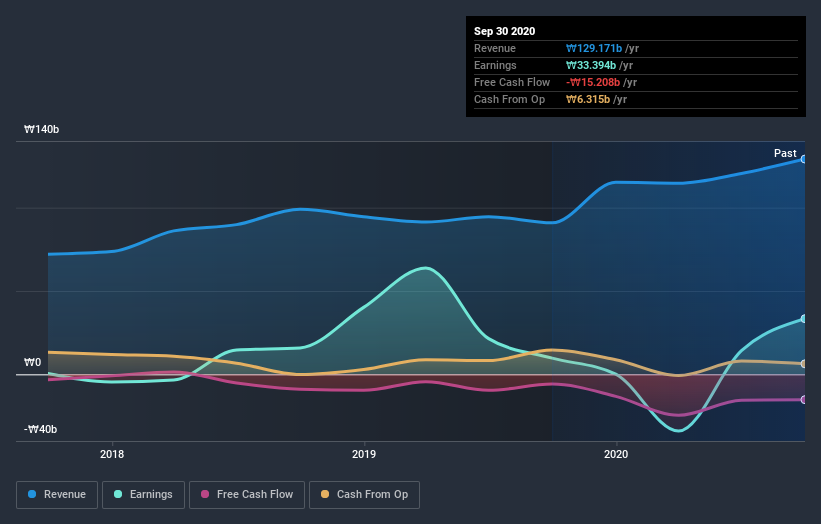Screen dimensions: 821x524
Task: Click the Free Cash Flow label in tooltip
Action: (x=512, y=83)
